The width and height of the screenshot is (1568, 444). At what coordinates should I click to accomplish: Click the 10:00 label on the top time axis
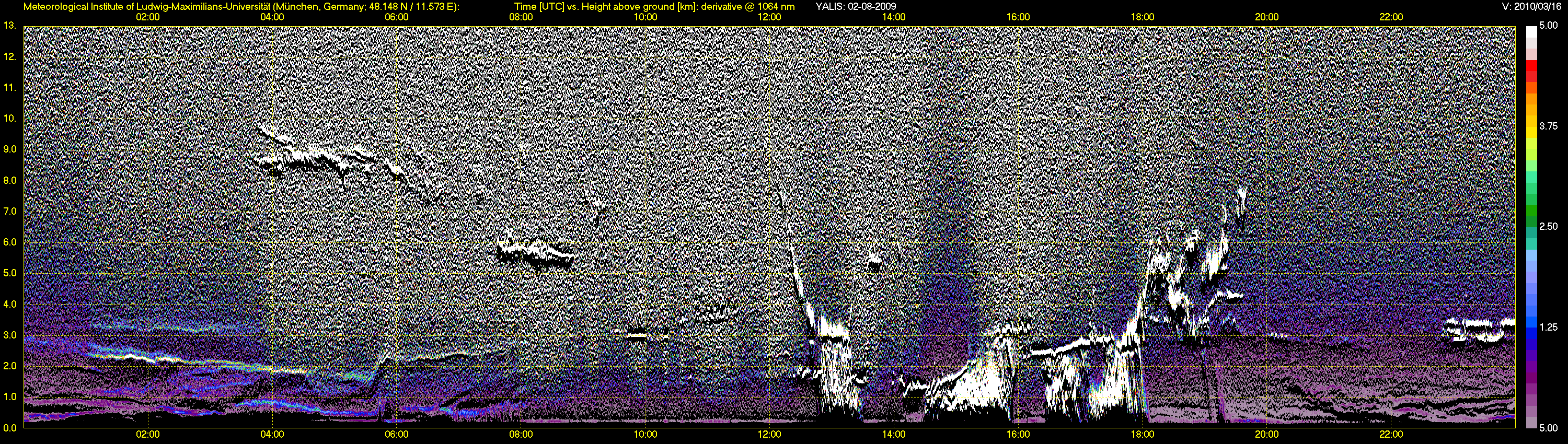tap(645, 17)
